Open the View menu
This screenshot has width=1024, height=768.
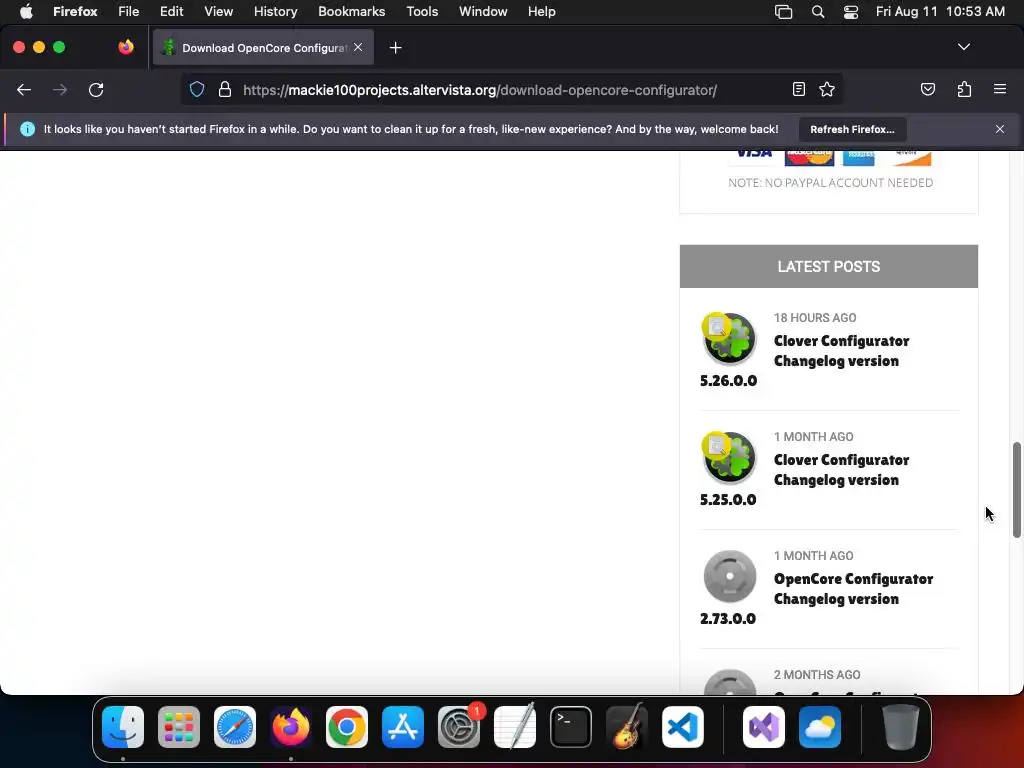click(x=218, y=12)
